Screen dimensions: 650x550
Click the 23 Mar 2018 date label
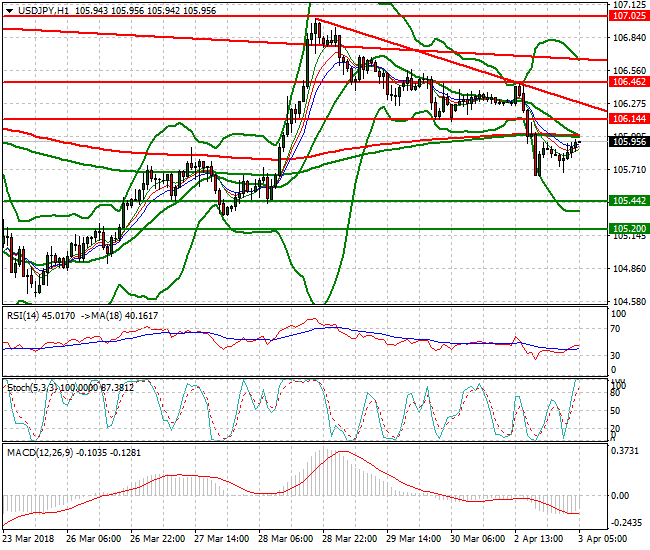point(28,539)
